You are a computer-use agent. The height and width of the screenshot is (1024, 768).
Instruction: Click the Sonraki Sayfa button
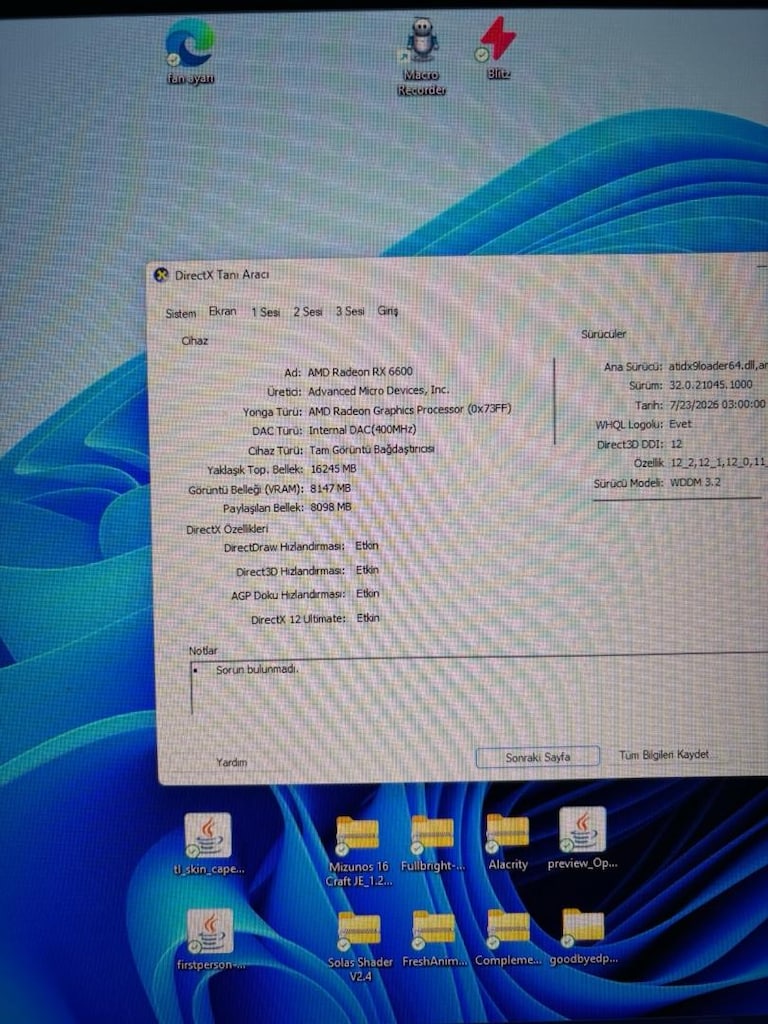point(537,757)
